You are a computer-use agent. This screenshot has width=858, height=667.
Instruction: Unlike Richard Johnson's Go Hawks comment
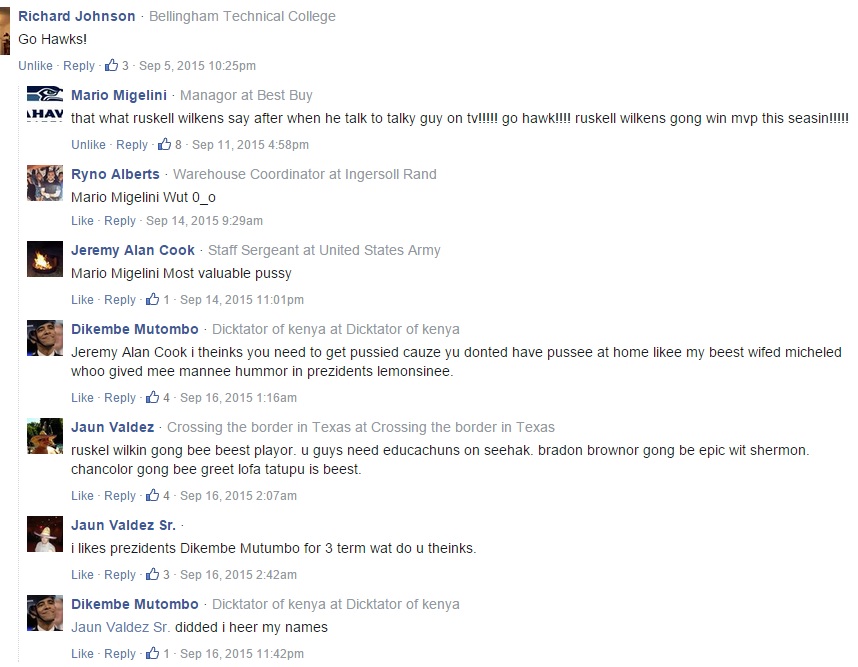pyautogui.click(x=36, y=66)
